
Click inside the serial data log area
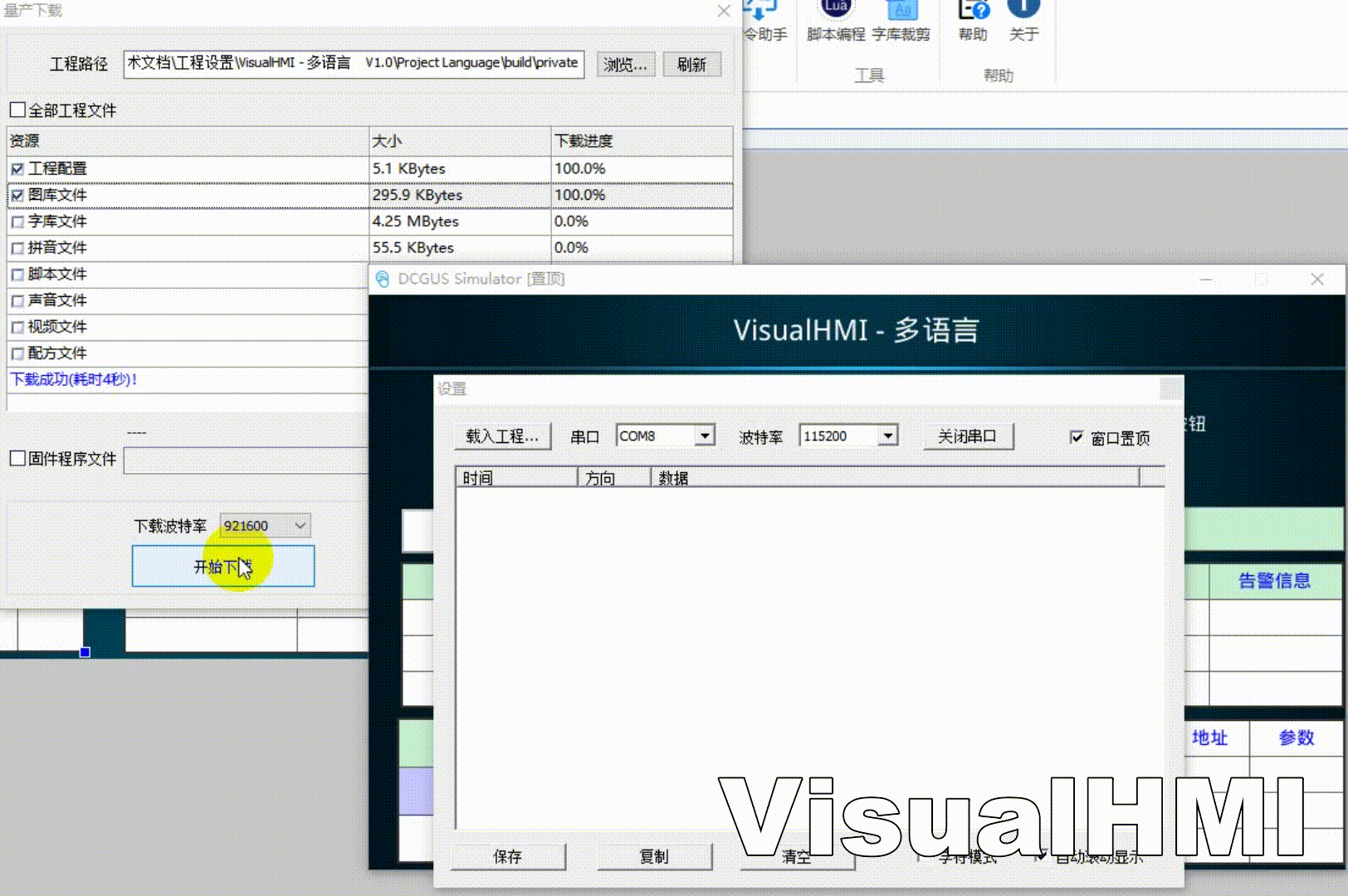pyautogui.click(x=810, y=657)
